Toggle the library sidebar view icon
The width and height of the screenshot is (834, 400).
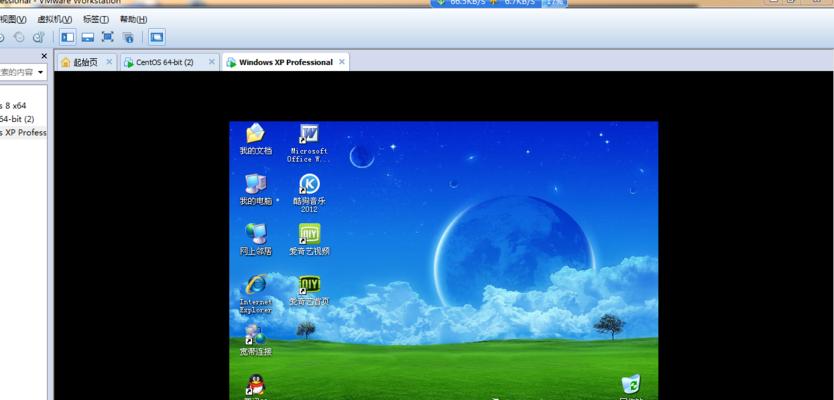click(68, 37)
